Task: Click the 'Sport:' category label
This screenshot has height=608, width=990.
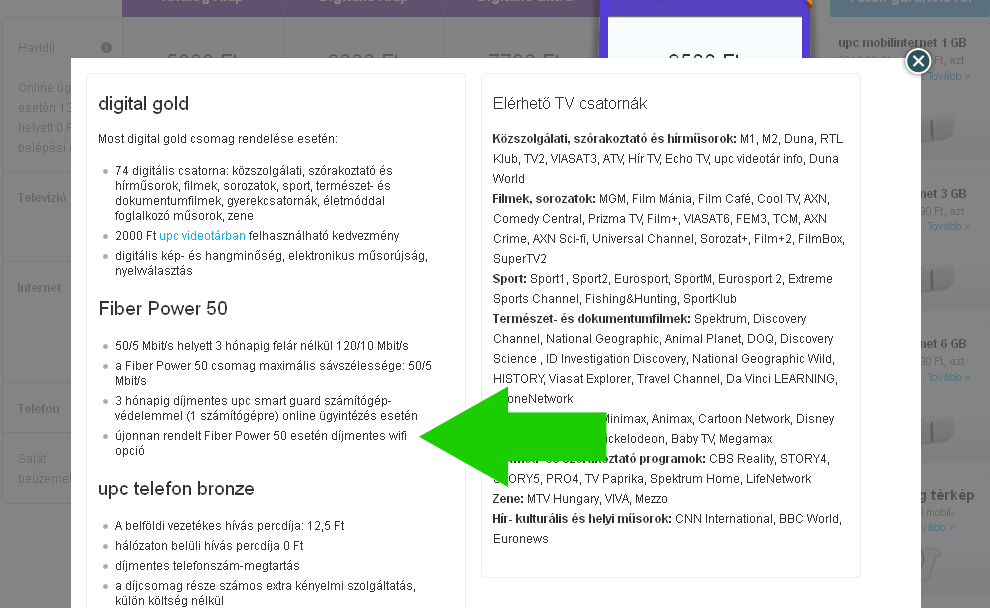Action: coord(510,279)
